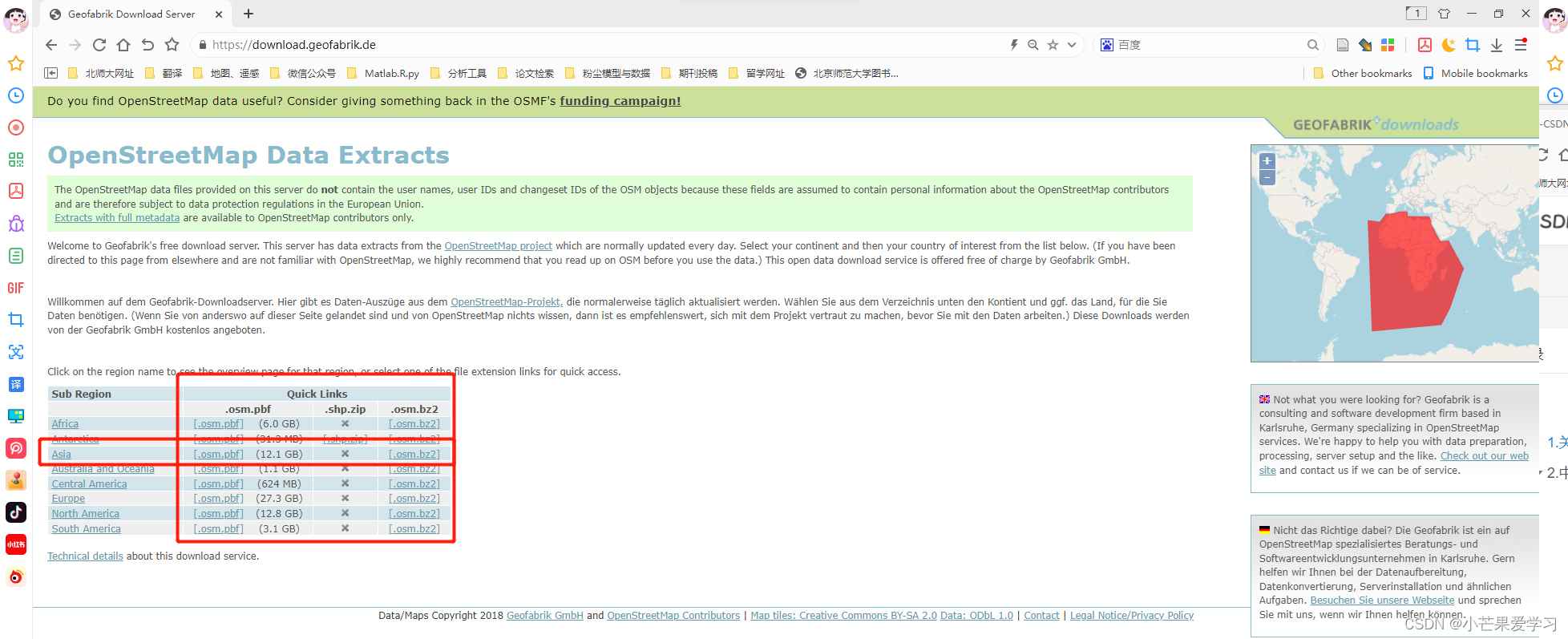Open the 地图、遥感 bookmark folder
The width and height of the screenshot is (1568, 639).
tap(226, 73)
